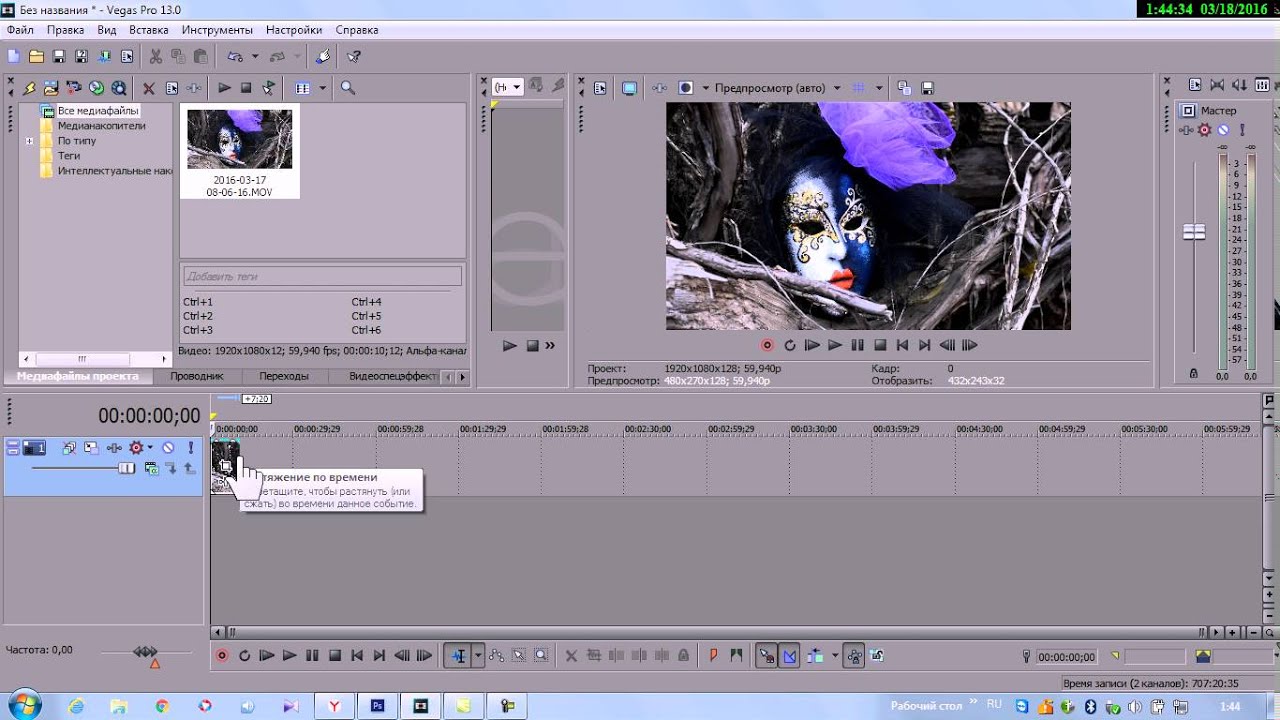This screenshot has width=1280, height=720.
Task: Toggle loop playback in timeline transport
Action: tap(244, 656)
